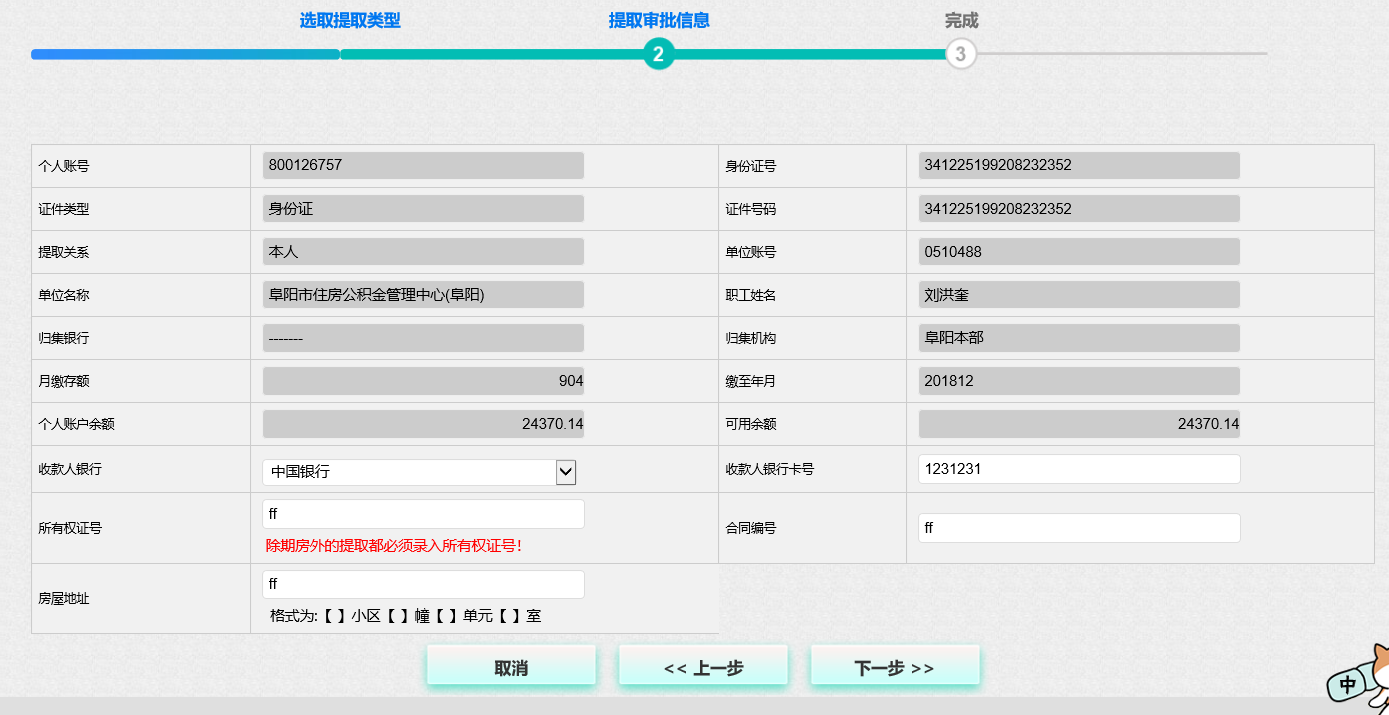Click the 合同编号 input field
Screen dimensions: 1389x715
tap(1079, 528)
